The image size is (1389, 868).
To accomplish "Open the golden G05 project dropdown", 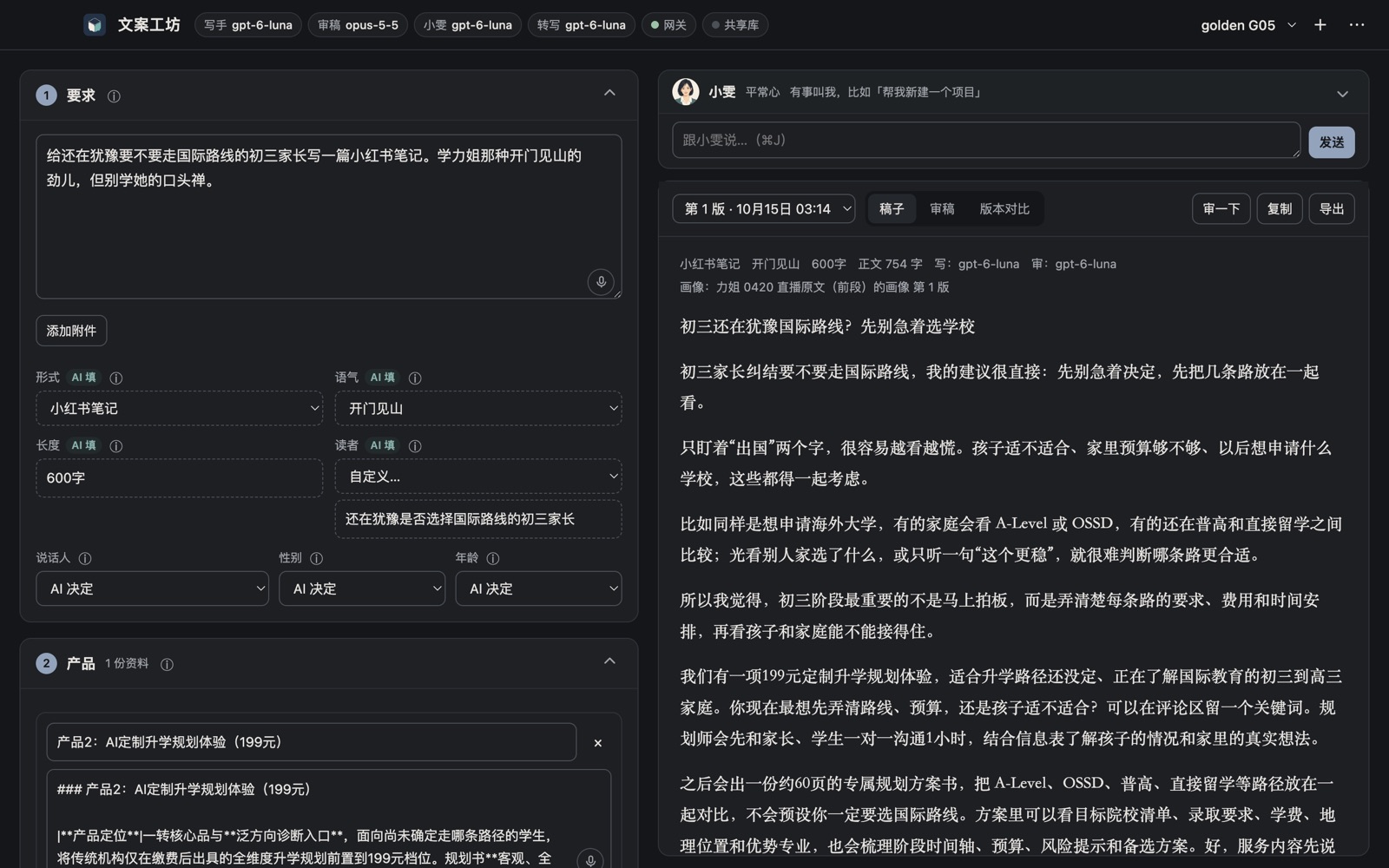I will [1248, 25].
